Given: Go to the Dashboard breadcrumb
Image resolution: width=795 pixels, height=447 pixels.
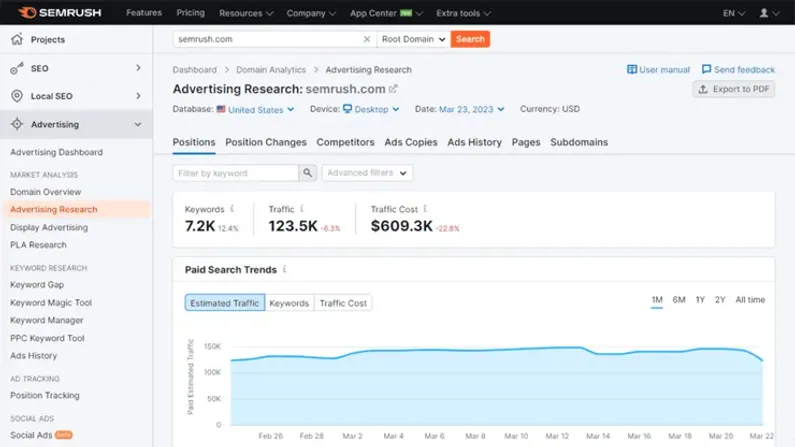Looking at the screenshot, I should (x=194, y=70).
